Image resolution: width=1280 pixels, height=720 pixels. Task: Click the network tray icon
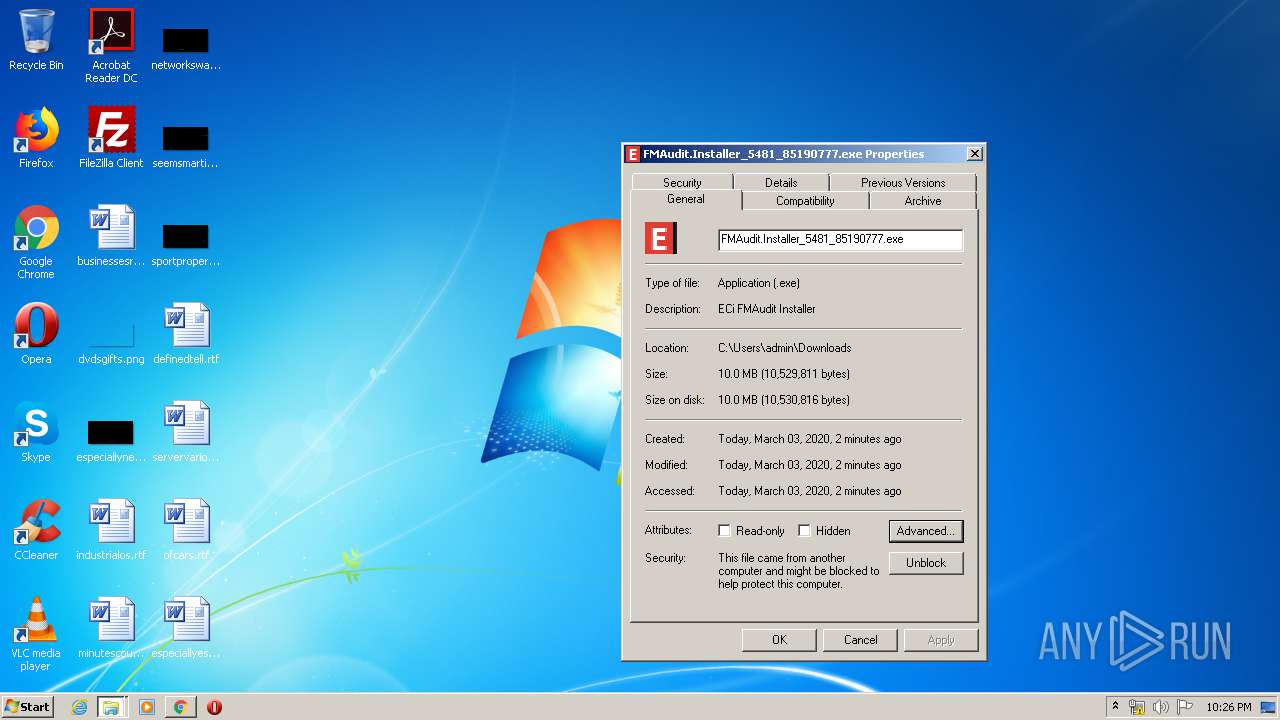pos(1137,707)
